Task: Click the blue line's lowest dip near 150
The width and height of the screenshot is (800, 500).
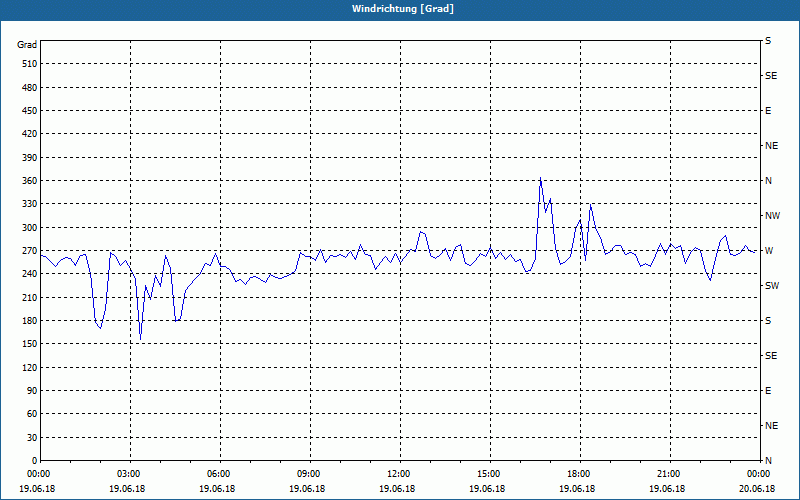Action: click(x=140, y=339)
